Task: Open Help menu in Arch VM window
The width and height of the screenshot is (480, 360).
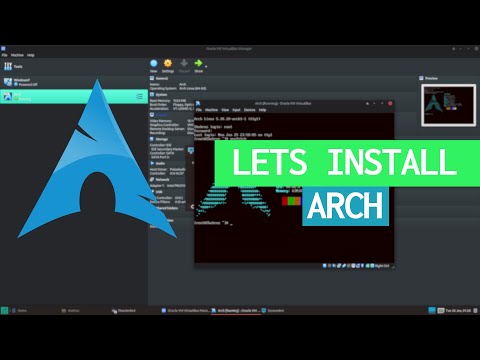Action: point(263,110)
